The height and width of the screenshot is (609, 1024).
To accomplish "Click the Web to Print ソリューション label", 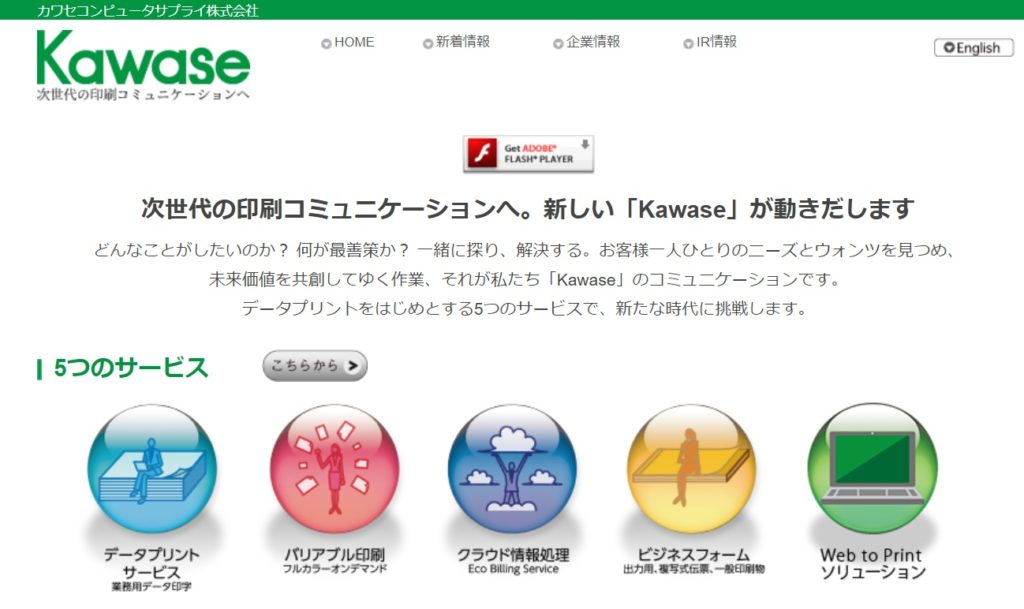I will tap(872, 564).
